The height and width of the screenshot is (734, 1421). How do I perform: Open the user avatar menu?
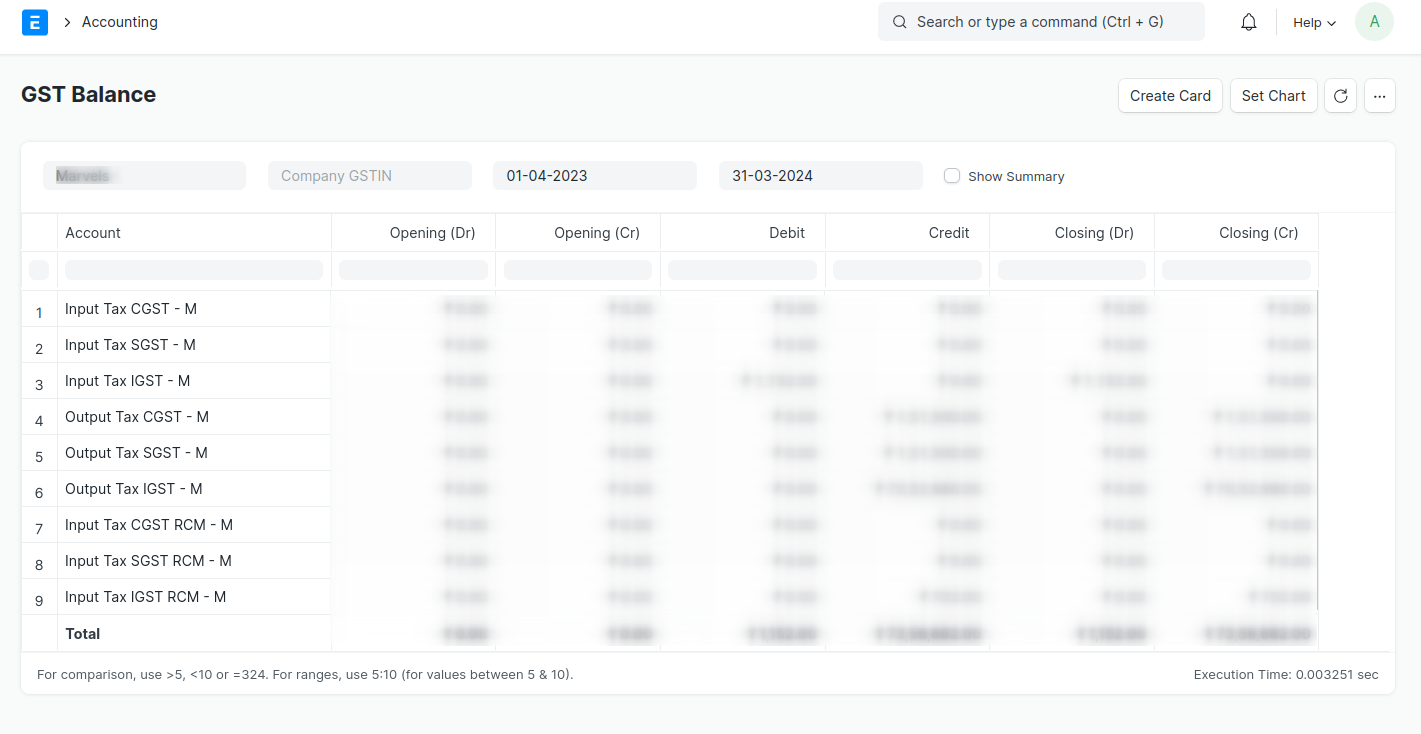click(x=1374, y=22)
